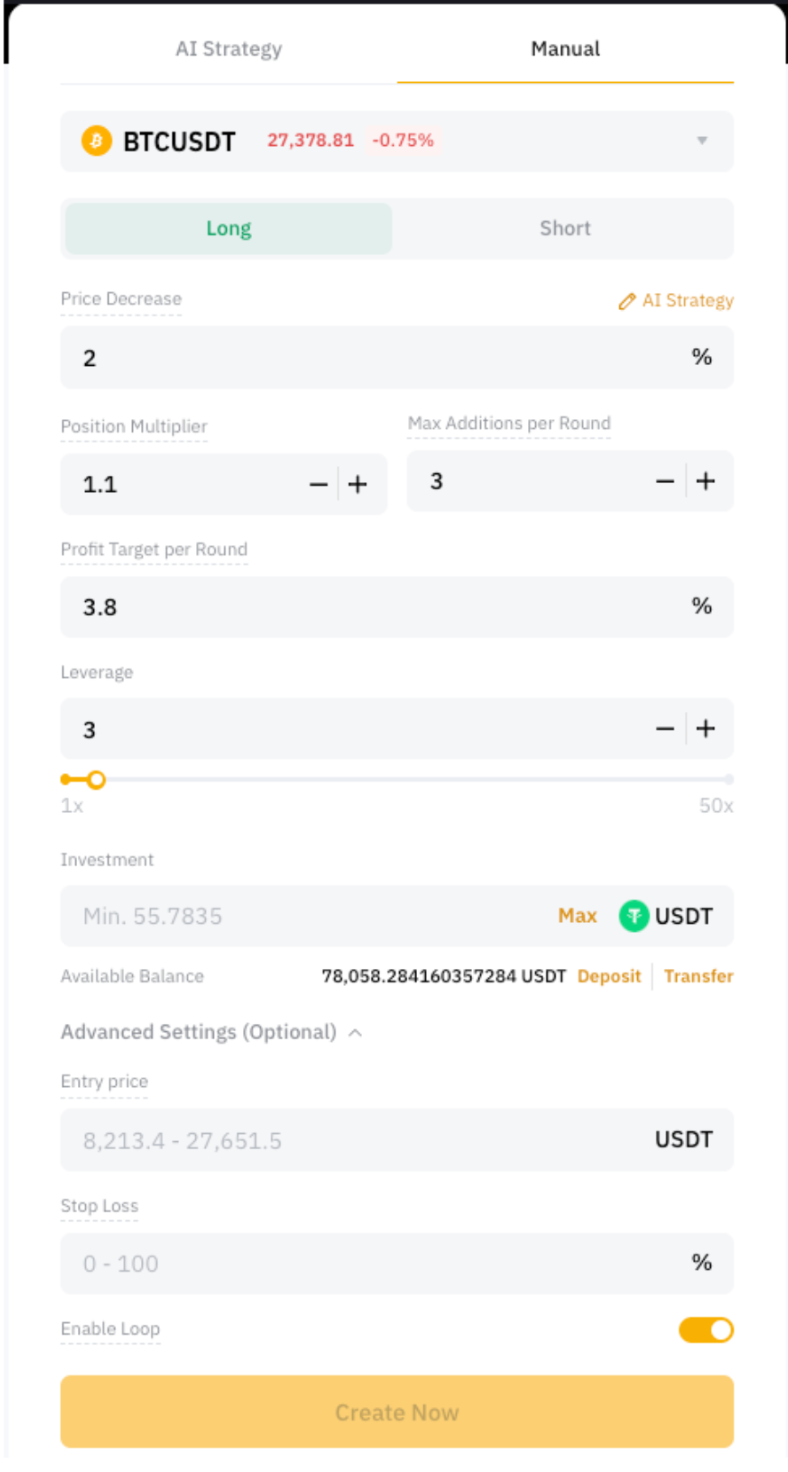
Task: Click the Max investment button
Action: pyautogui.click(x=577, y=916)
